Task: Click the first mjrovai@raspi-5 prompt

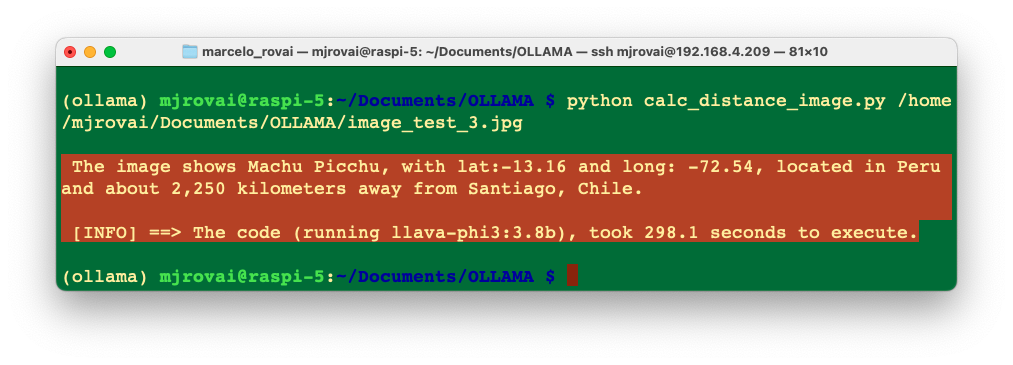Action: coord(242,101)
